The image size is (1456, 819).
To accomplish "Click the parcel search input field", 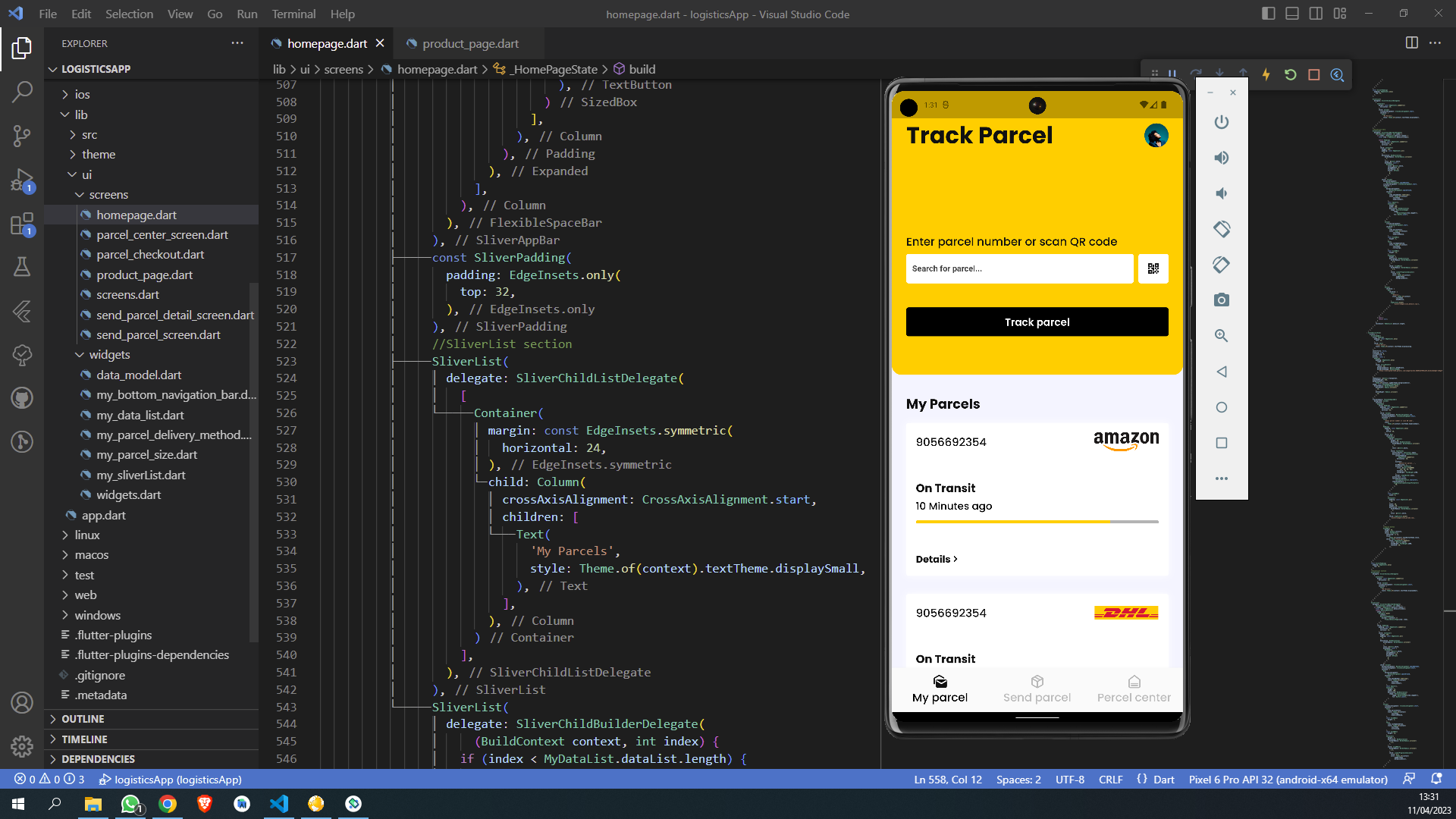I will click(x=1019, y=268).
